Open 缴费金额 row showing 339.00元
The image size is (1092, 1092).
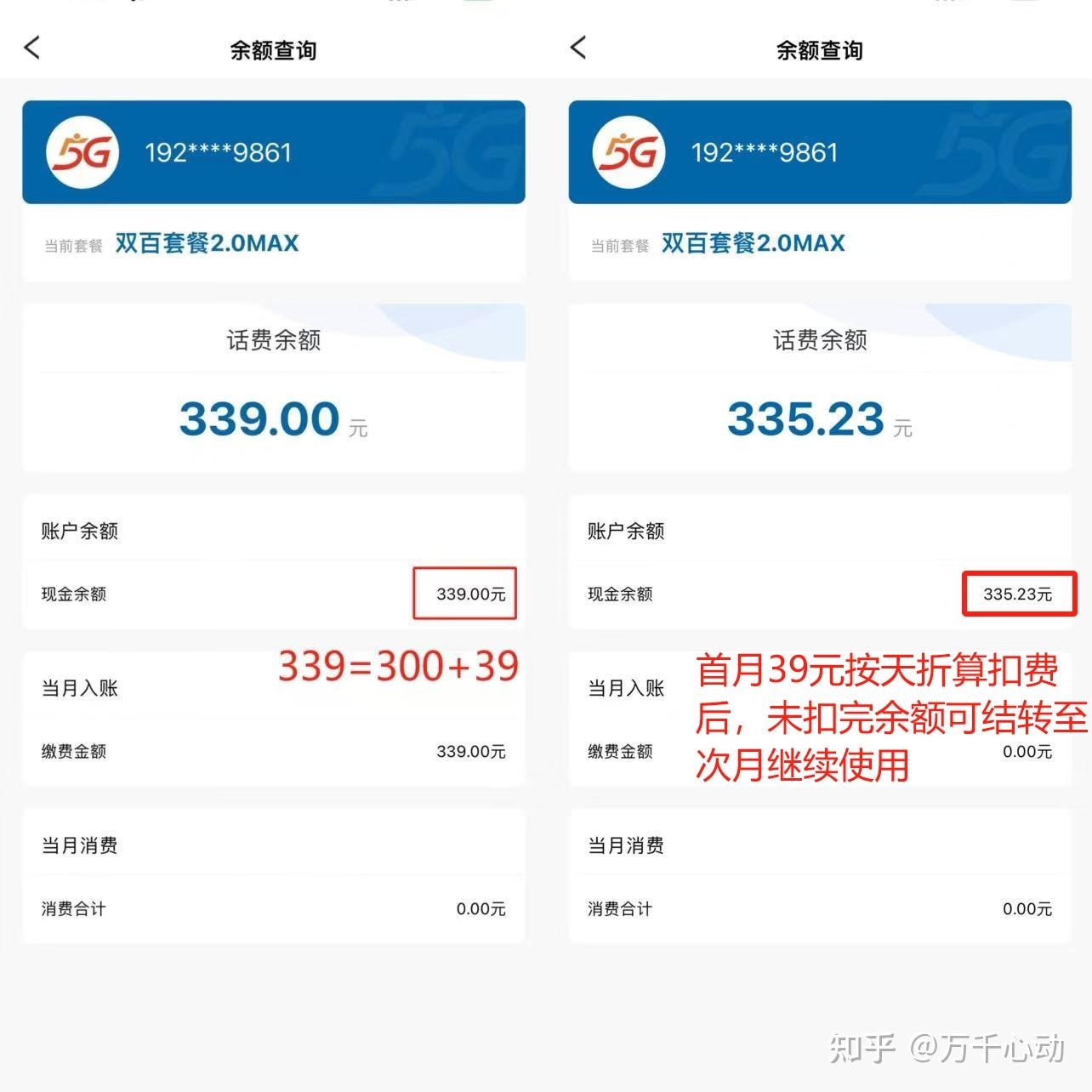pyautogui.click(x=274, y=751)
